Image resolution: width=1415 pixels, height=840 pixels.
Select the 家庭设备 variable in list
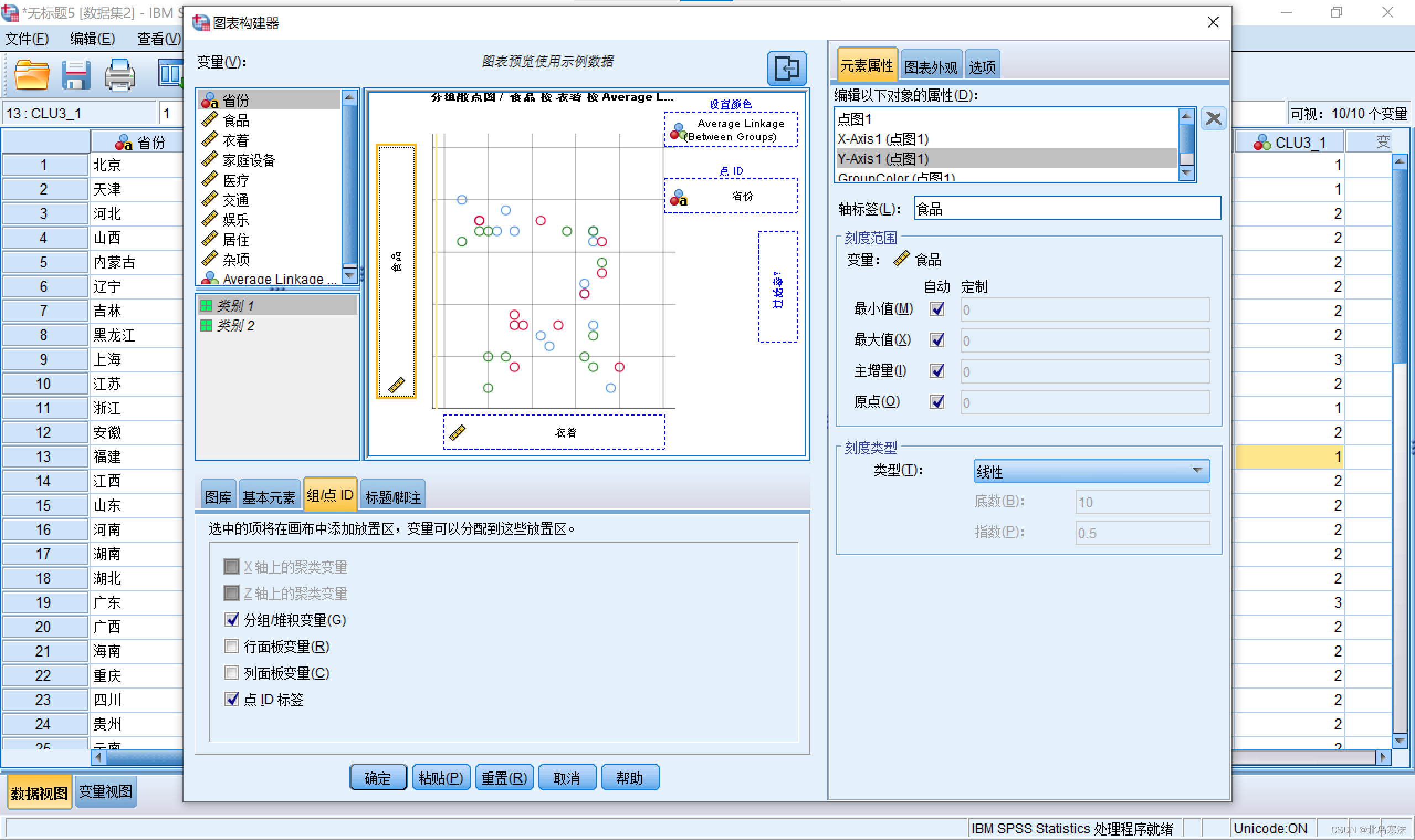[270, 160]
